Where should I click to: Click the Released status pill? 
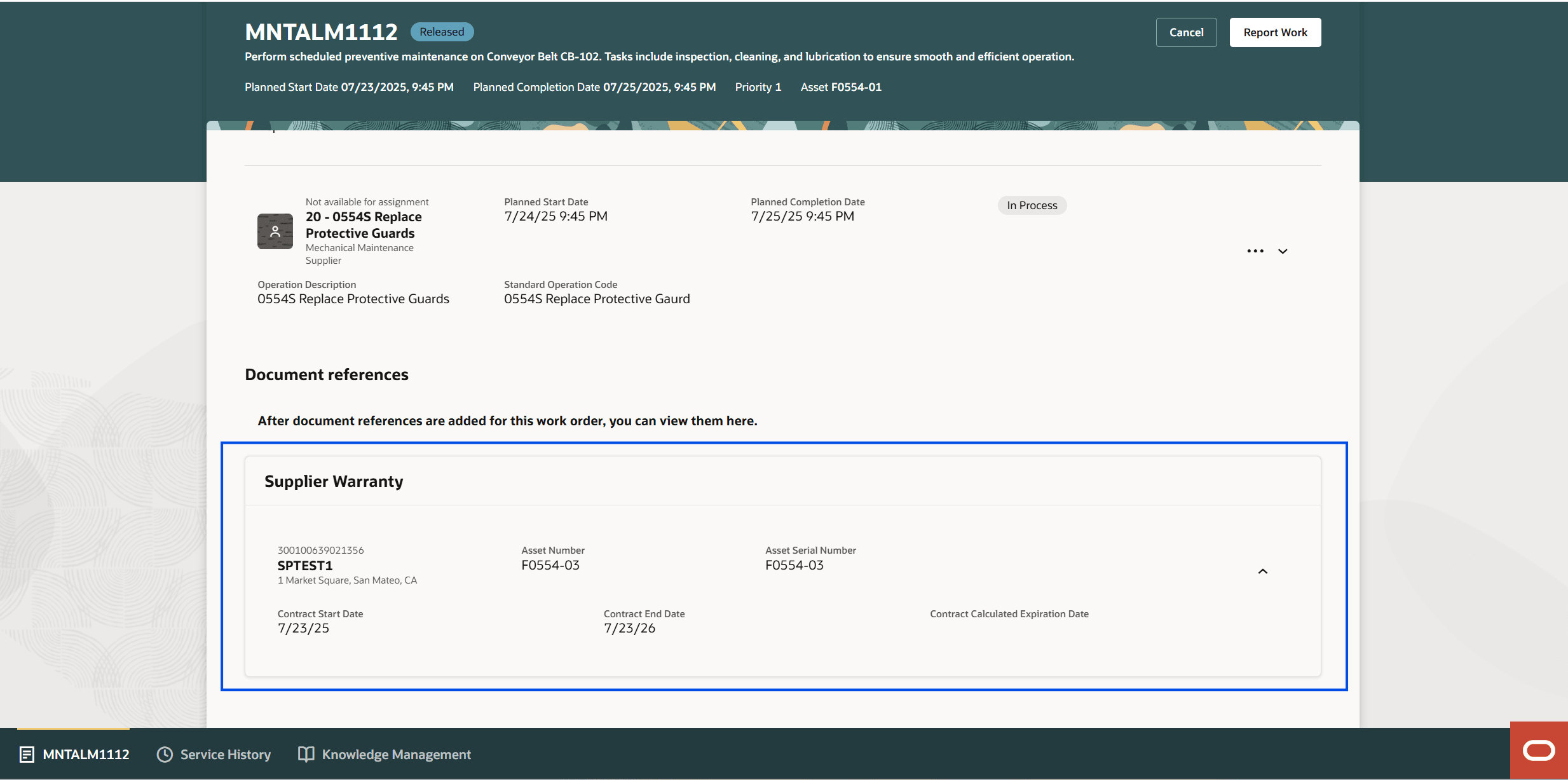441,31
